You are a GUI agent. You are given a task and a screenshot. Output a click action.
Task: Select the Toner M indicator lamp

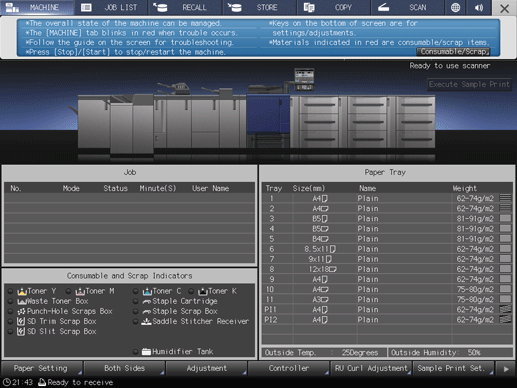68,291
